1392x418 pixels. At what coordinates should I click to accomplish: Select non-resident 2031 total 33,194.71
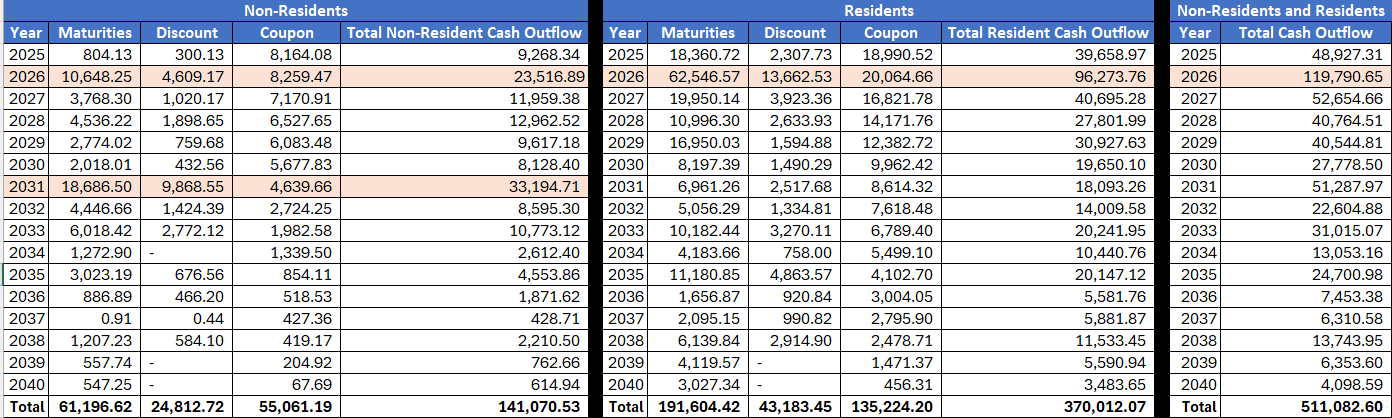click(463, 186)
